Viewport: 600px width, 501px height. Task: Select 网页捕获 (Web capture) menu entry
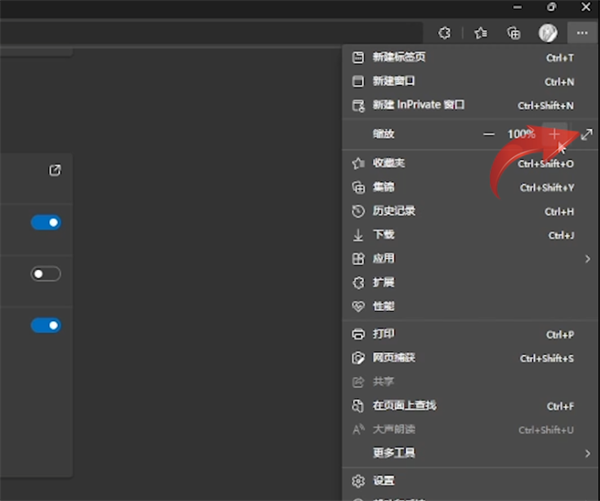pyautogui.click(x=393, y=358)
